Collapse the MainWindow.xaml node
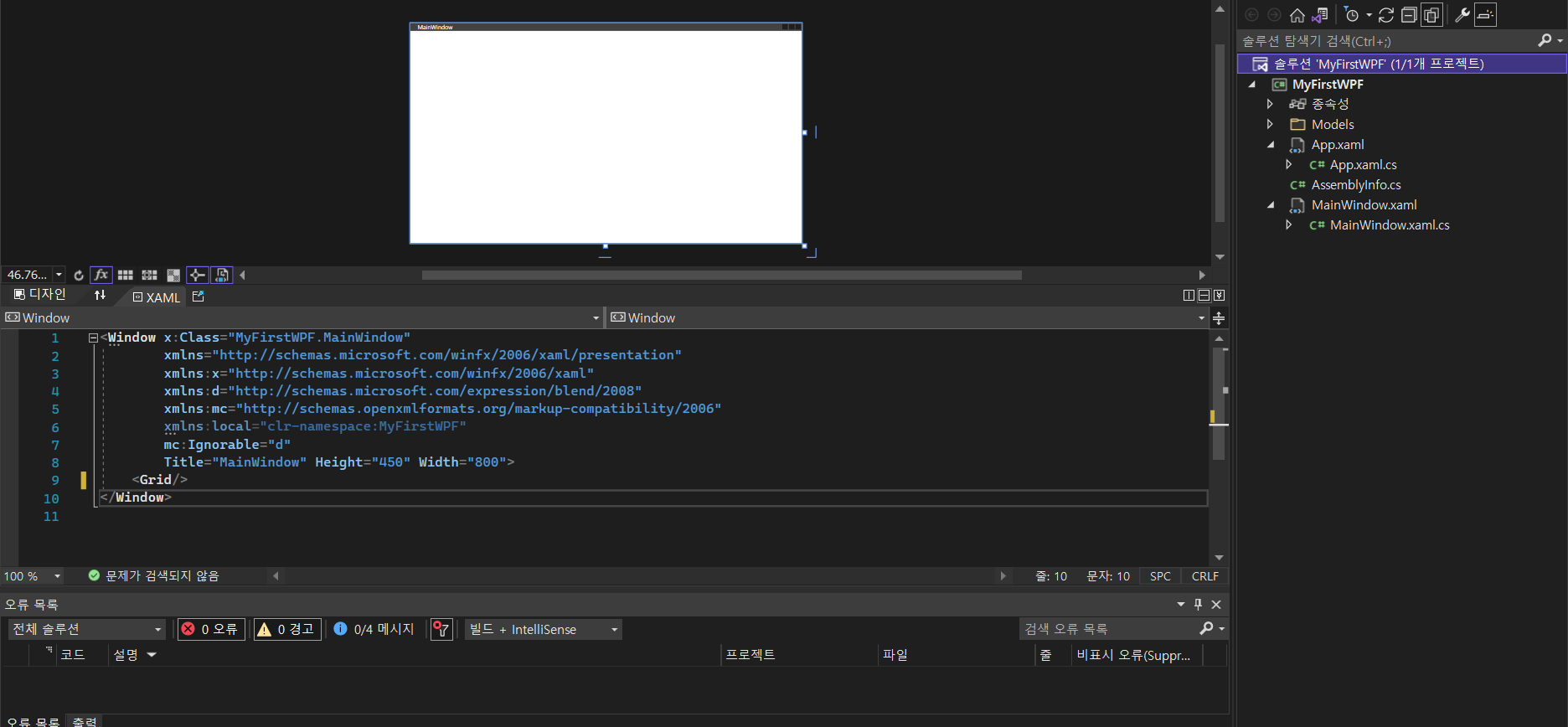 (x=1271, y=205)
